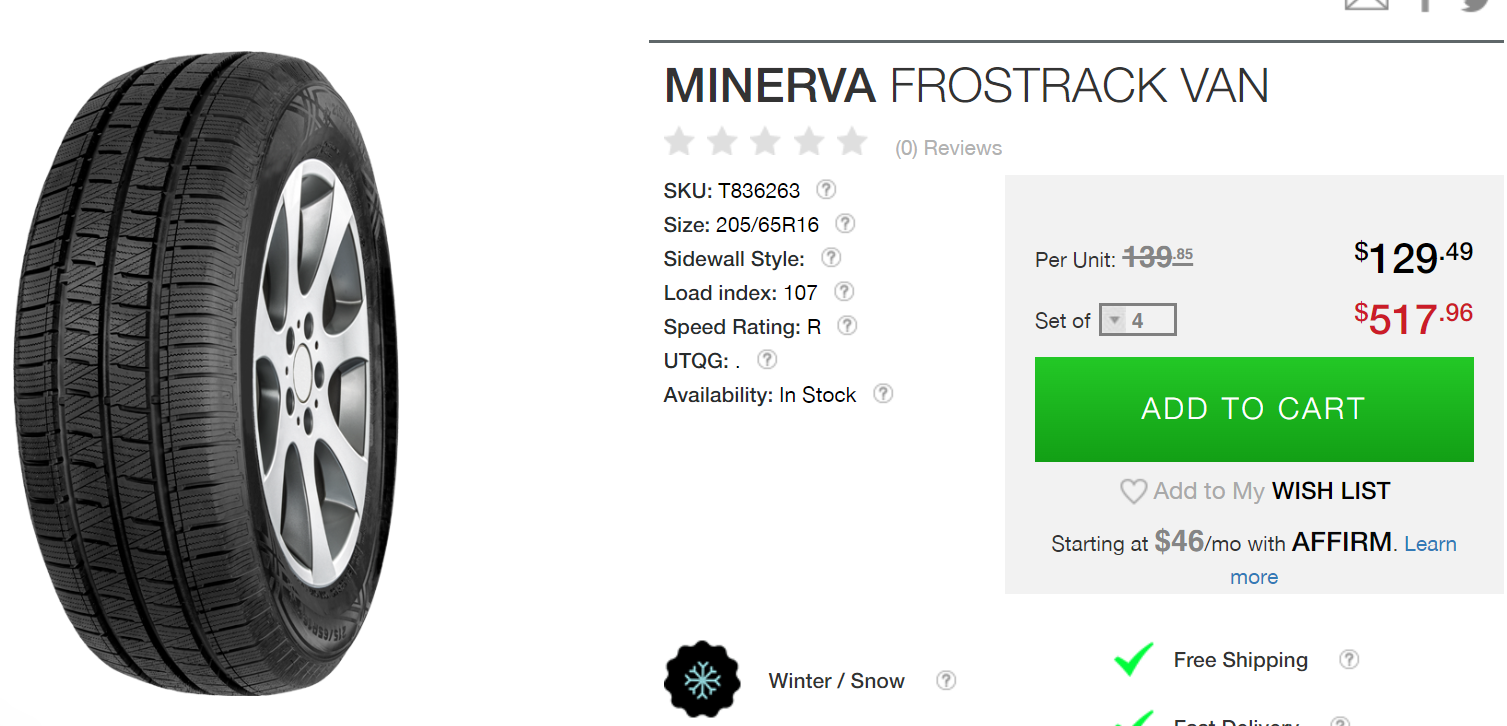The height and width of the screenshot is (726, 1507).
Task: Click the fifth rating star
Action: coord(852,142)
